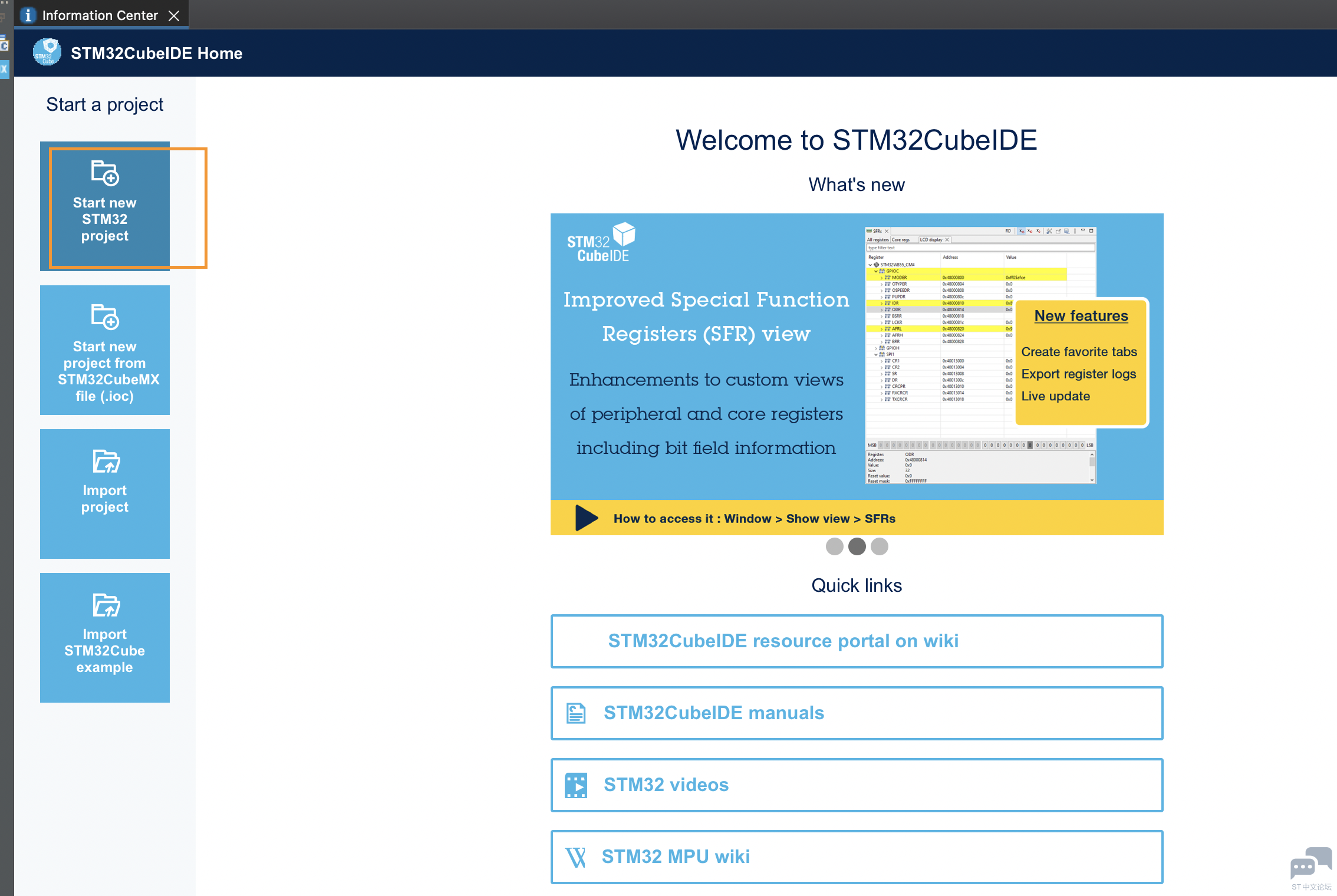Select the Information Center tab
The width and height of the screenshot is (1337, 896).
100,15
